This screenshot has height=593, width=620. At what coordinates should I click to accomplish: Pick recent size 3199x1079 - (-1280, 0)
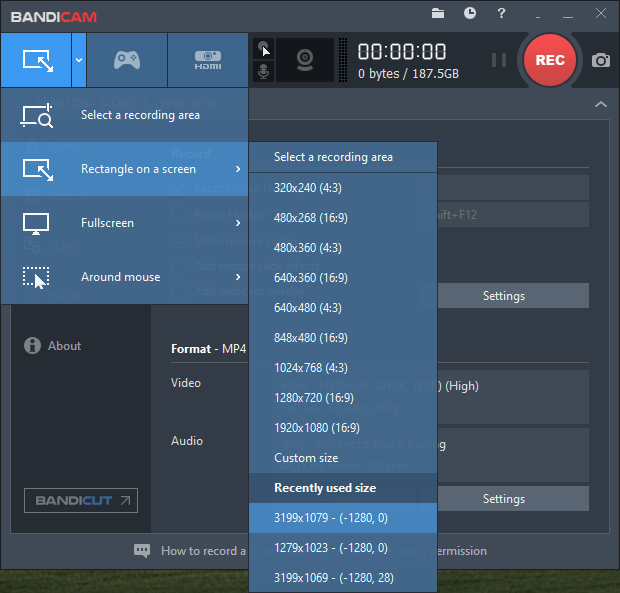[x=343, y=518]
